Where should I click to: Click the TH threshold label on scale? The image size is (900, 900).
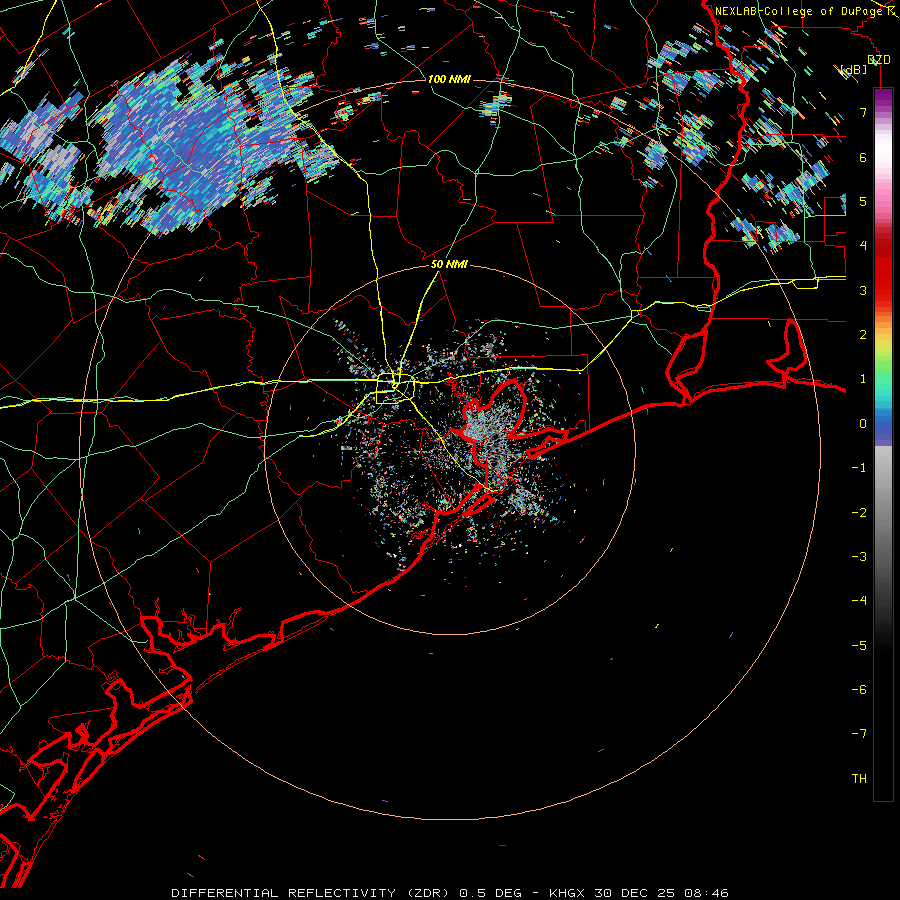point(859,779)
